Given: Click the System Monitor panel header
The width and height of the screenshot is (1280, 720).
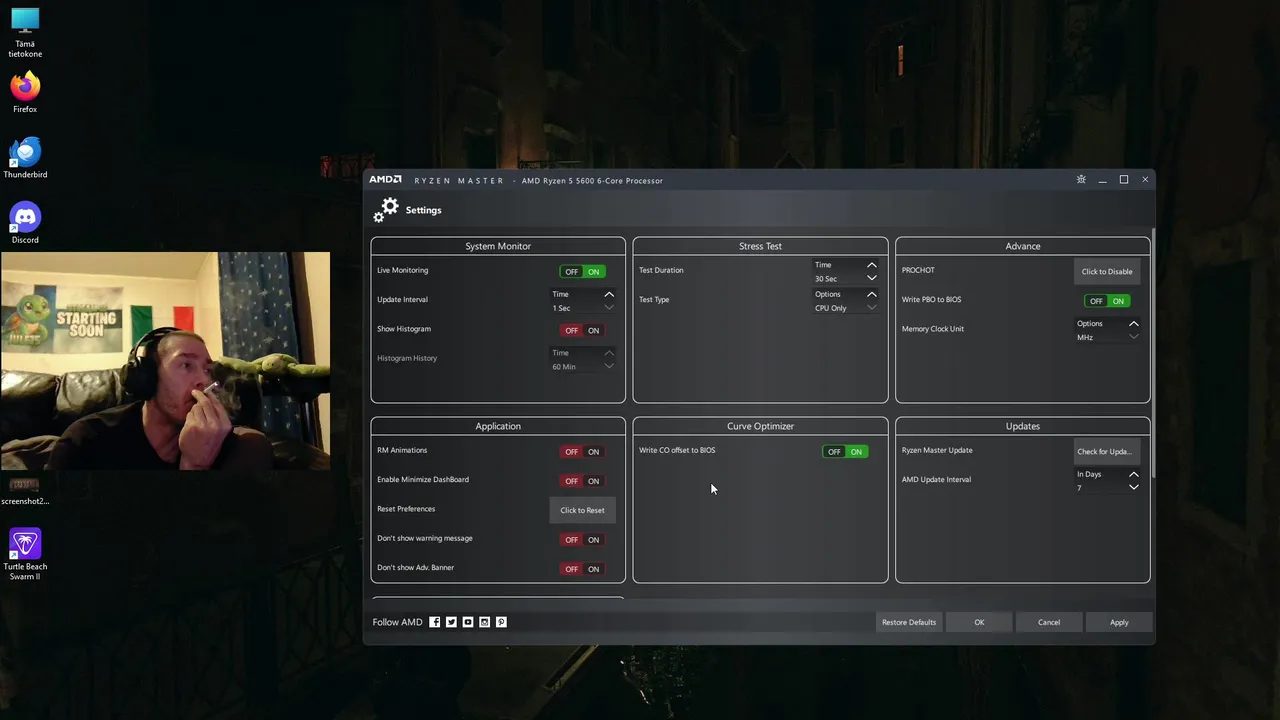Looking at the screenshot, I should click(498, 246).
